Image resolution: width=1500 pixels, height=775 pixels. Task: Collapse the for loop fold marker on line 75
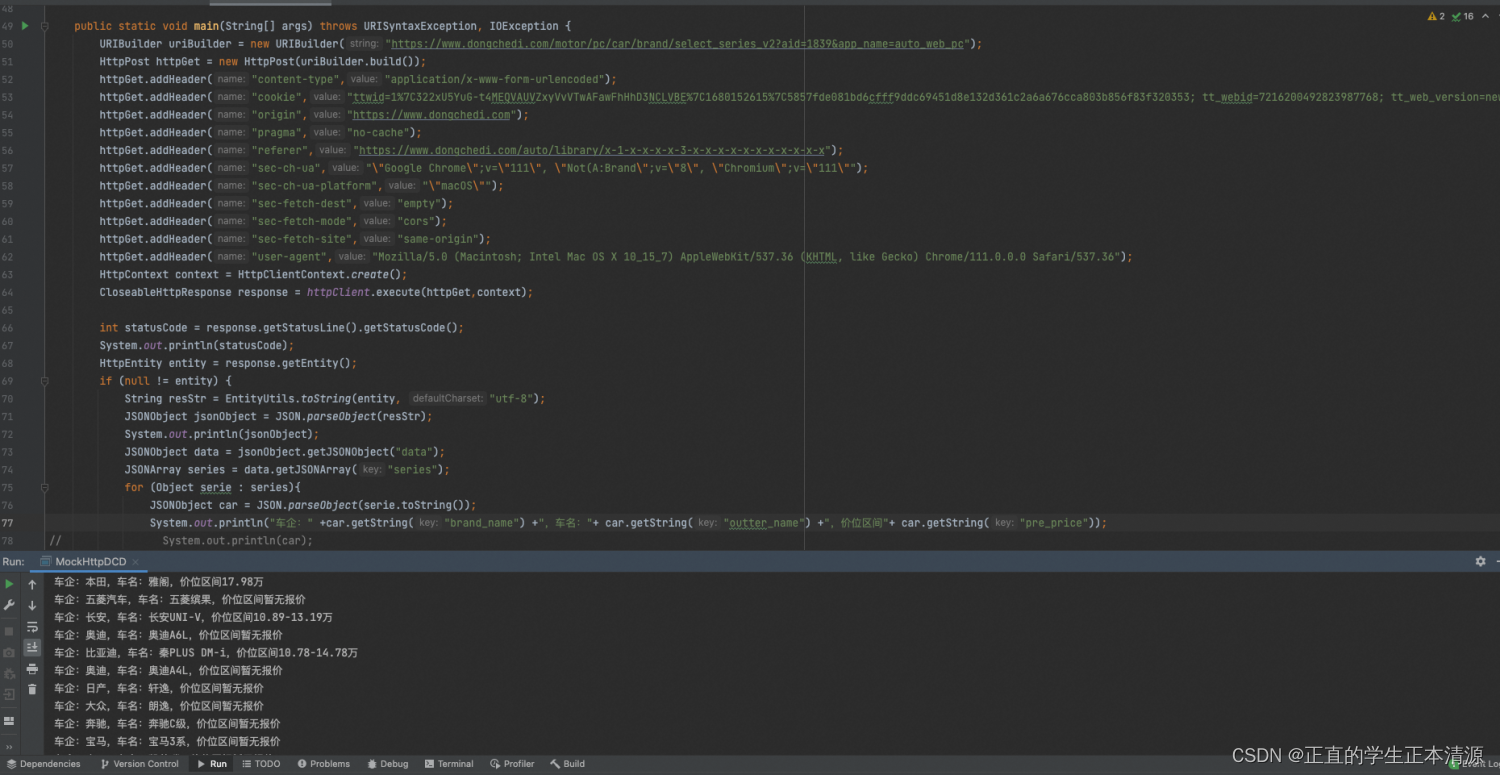(45, 487)
